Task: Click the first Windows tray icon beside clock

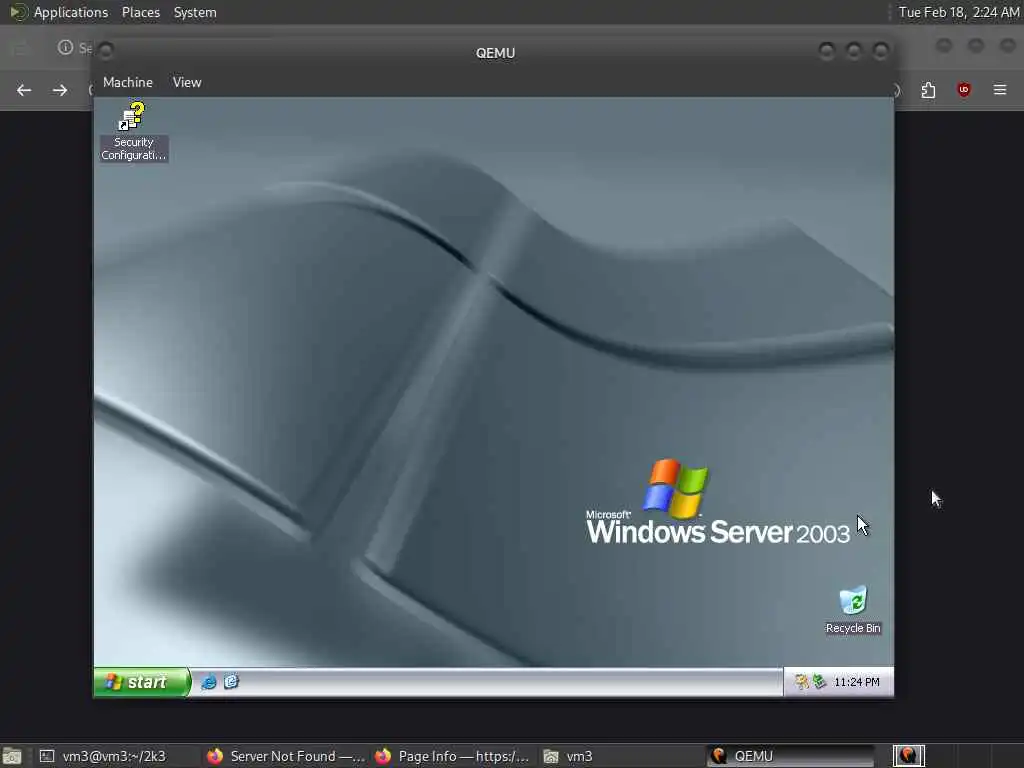Action: [x=801, y=682]
